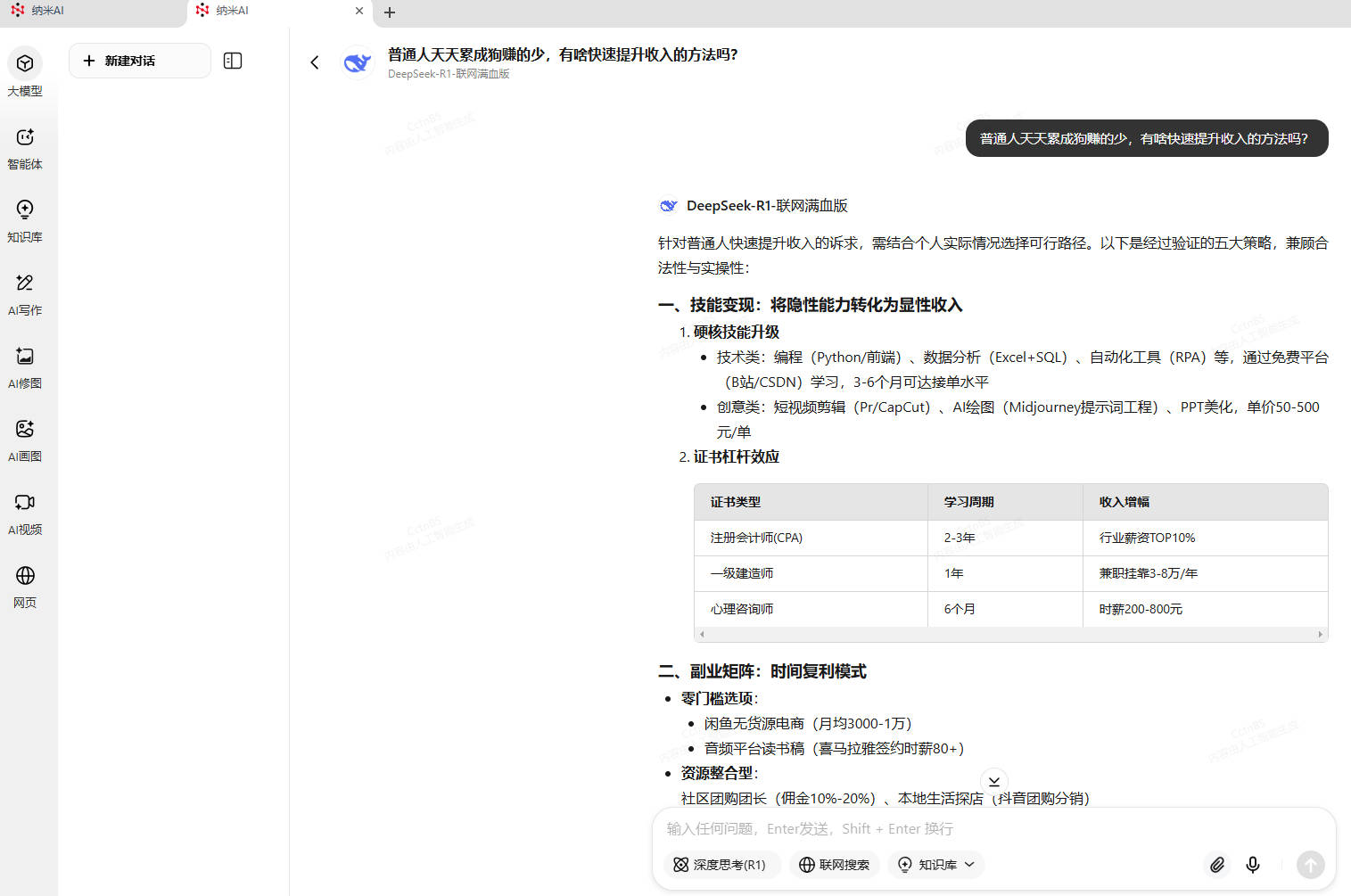1351x896 pixels.
Task: Close the active 纳米AI tab
Action: (x=359, y=11)
